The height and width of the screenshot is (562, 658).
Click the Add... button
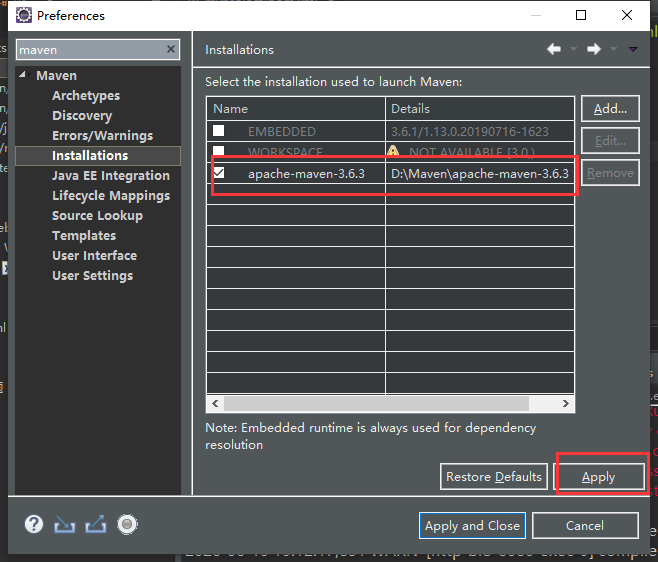click(x=610, y=109)
